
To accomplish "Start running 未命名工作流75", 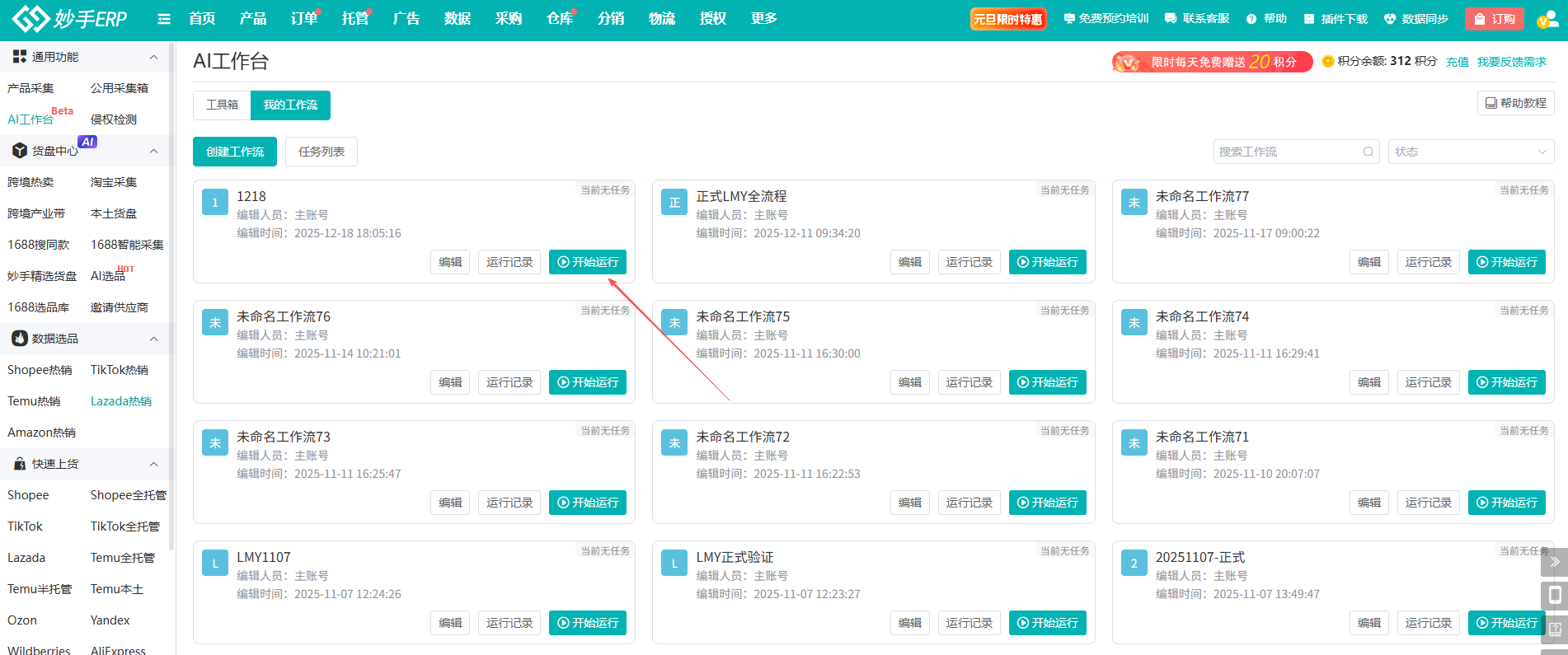I will (x=1048, y=382).
